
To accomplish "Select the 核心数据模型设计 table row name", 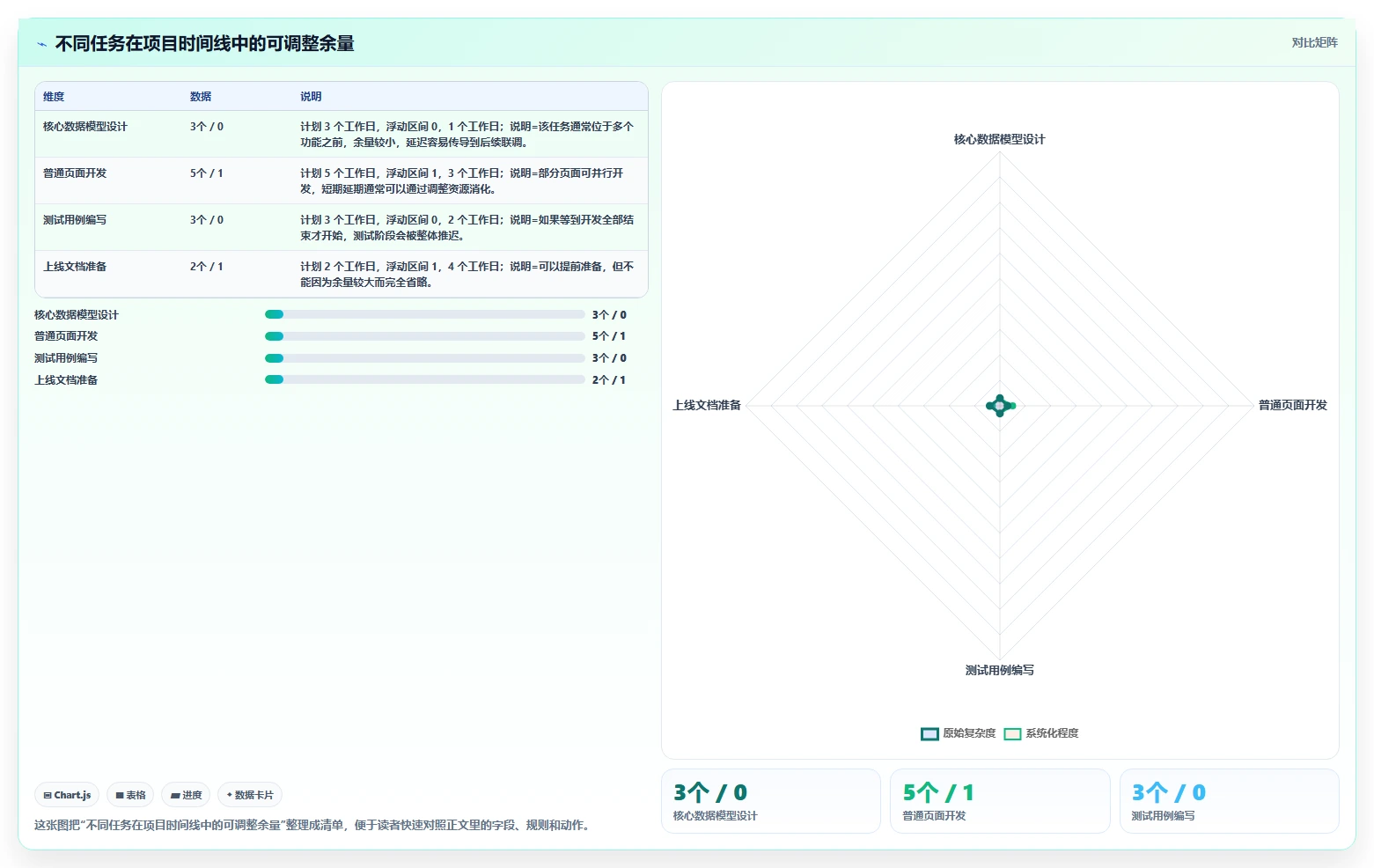I will pyautogui.click(x=85, y=127).
